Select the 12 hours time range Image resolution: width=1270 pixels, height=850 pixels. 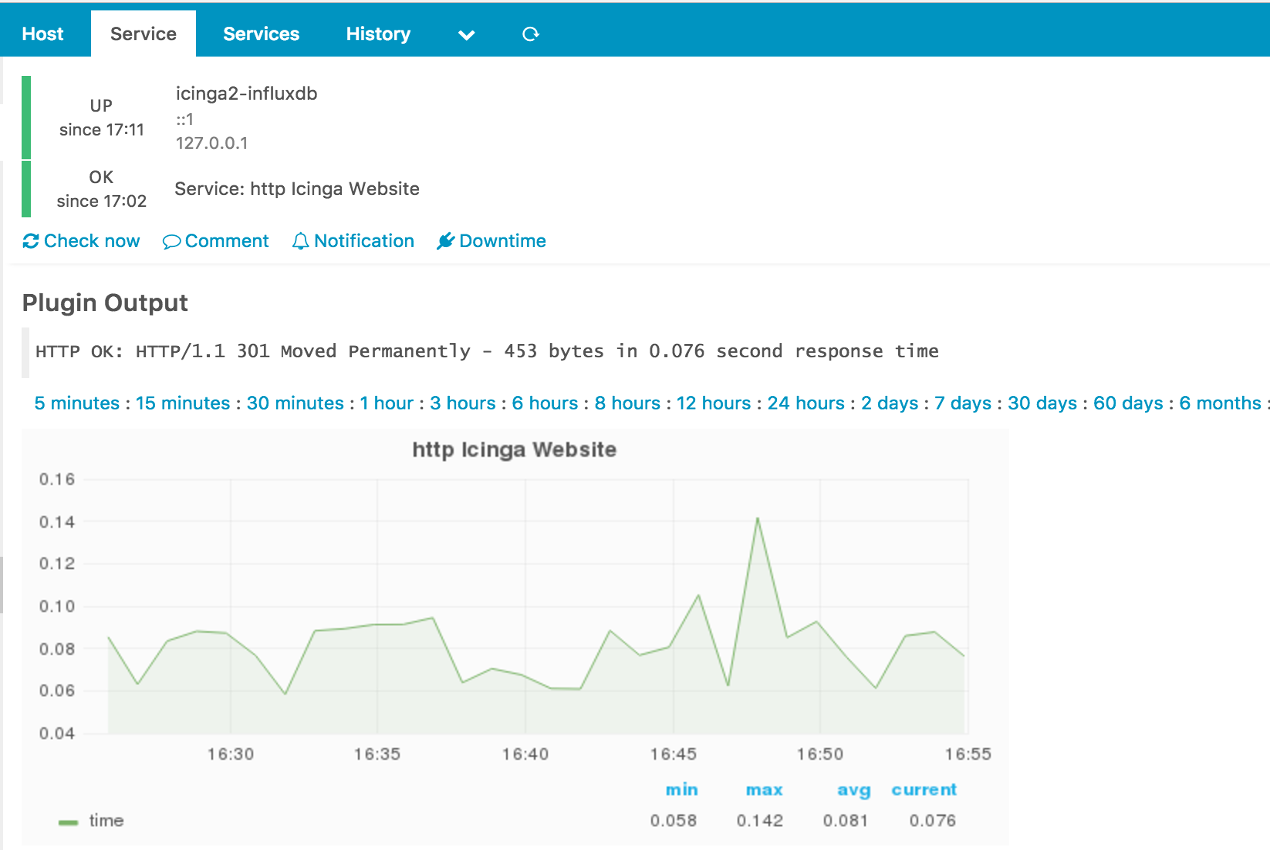click(x=713, y=403)
